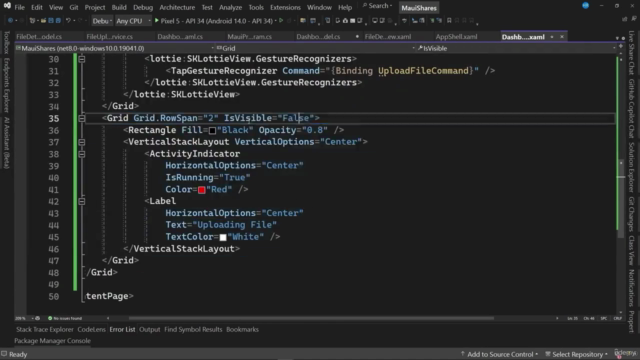This screenshot has height=360, width=640.
Task: Collapse the Label block at line 42
Action: pos(82,201)
